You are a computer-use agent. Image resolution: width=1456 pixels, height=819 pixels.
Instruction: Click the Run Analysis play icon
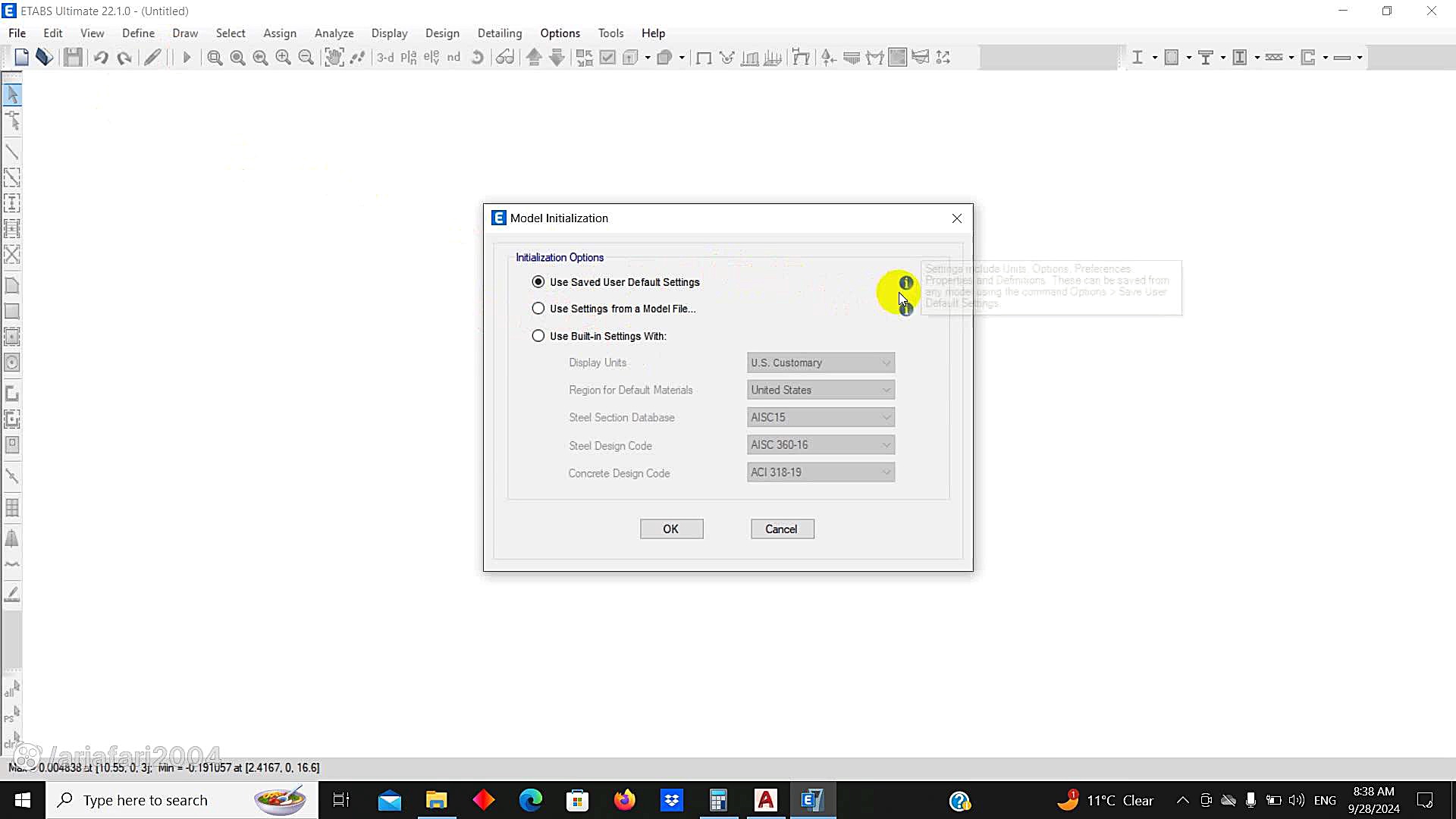(187, 58)
